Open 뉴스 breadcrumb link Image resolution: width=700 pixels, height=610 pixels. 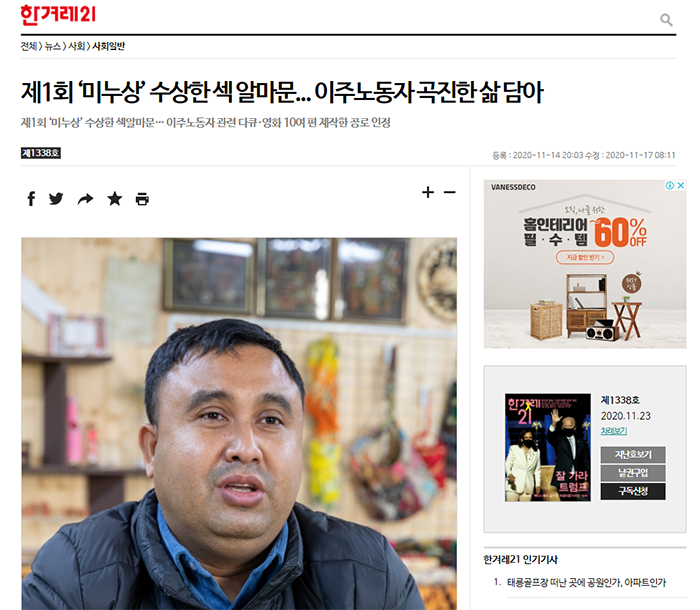tap(53, 46)
